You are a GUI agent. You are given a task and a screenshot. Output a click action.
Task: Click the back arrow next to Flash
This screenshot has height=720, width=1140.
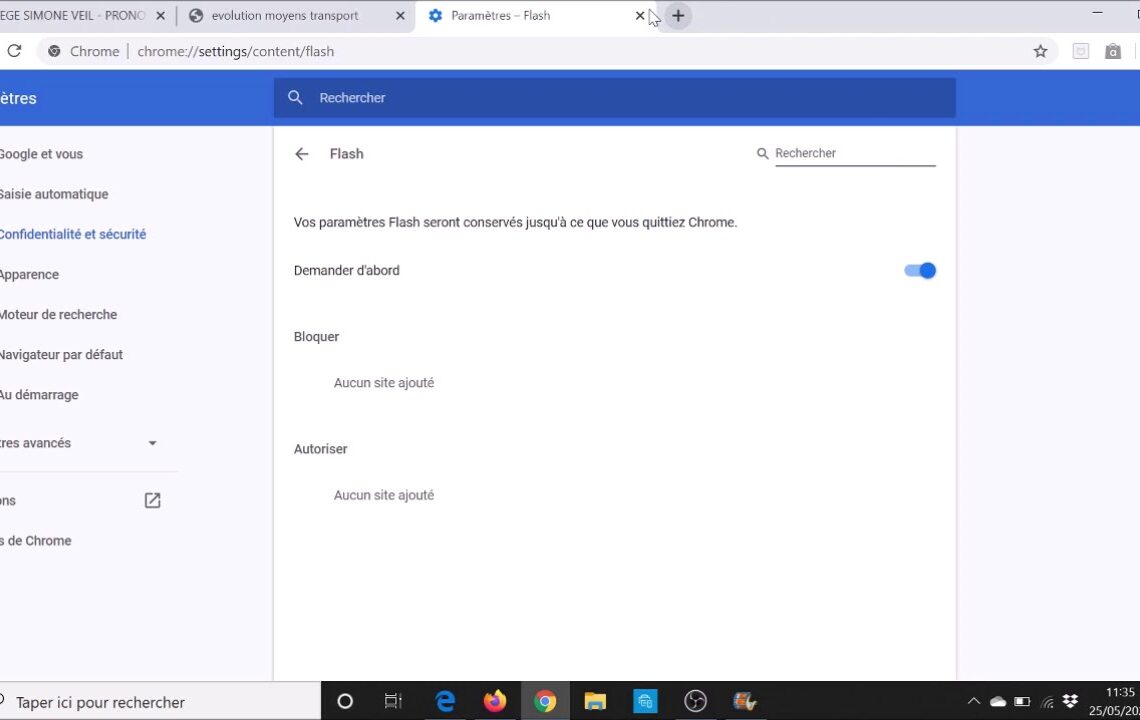[302, 153]
